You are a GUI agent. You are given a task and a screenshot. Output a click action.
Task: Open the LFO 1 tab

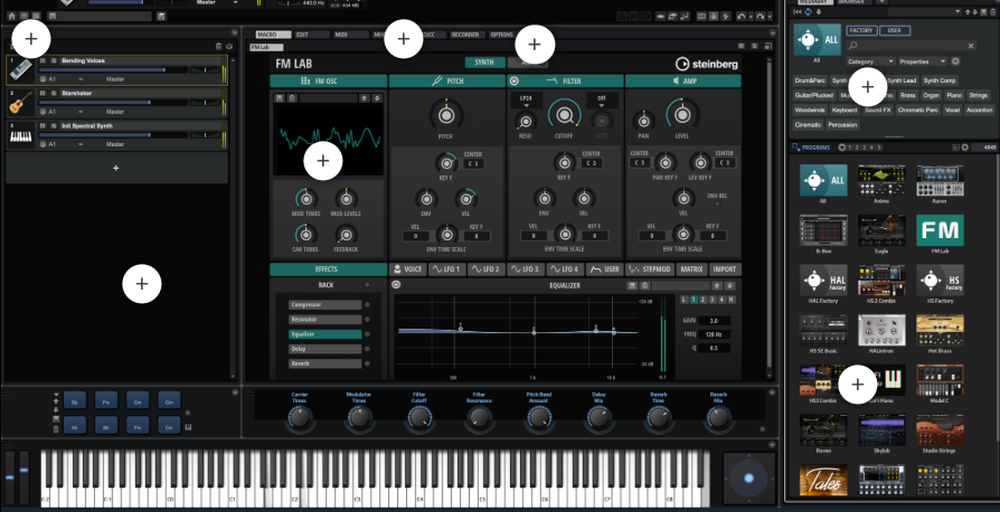(x=447, y=269)
